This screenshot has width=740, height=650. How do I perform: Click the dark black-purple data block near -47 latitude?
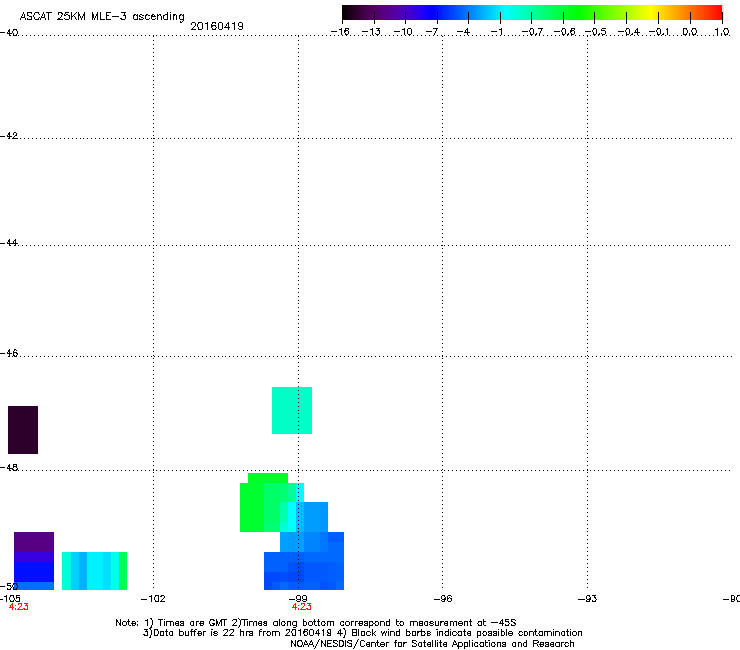click(x=23, y=430)
